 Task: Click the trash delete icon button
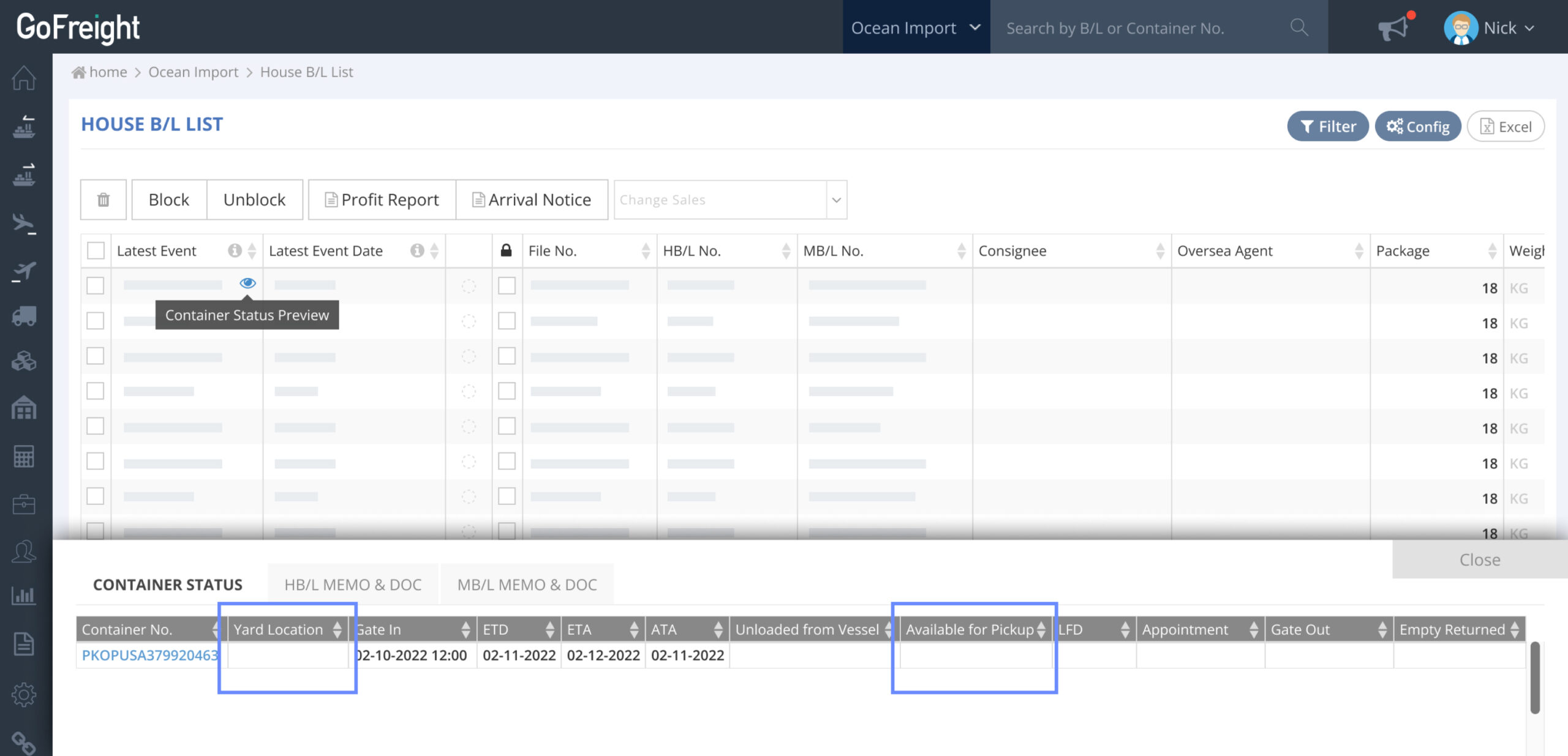(103, 200)
